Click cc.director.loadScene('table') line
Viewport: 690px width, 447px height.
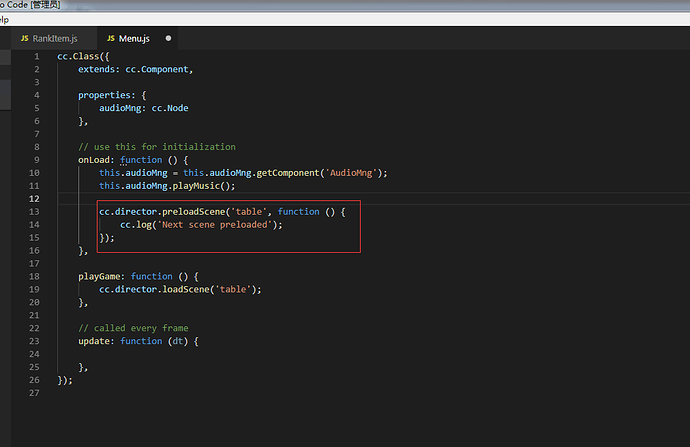pos(180,289)
